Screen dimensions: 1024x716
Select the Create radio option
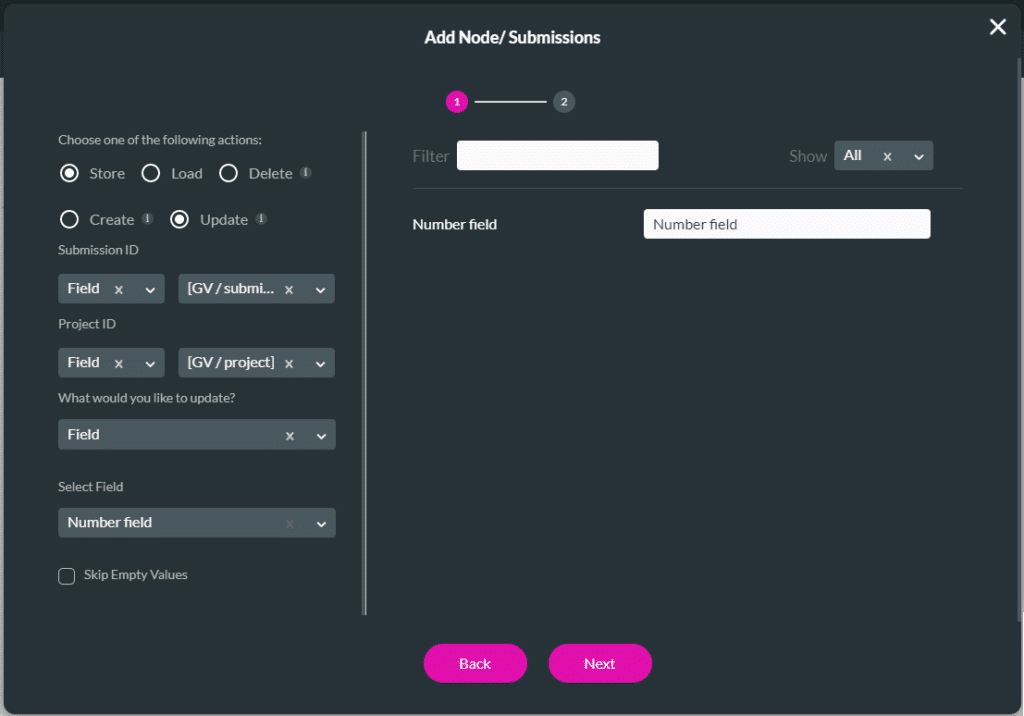69,219
